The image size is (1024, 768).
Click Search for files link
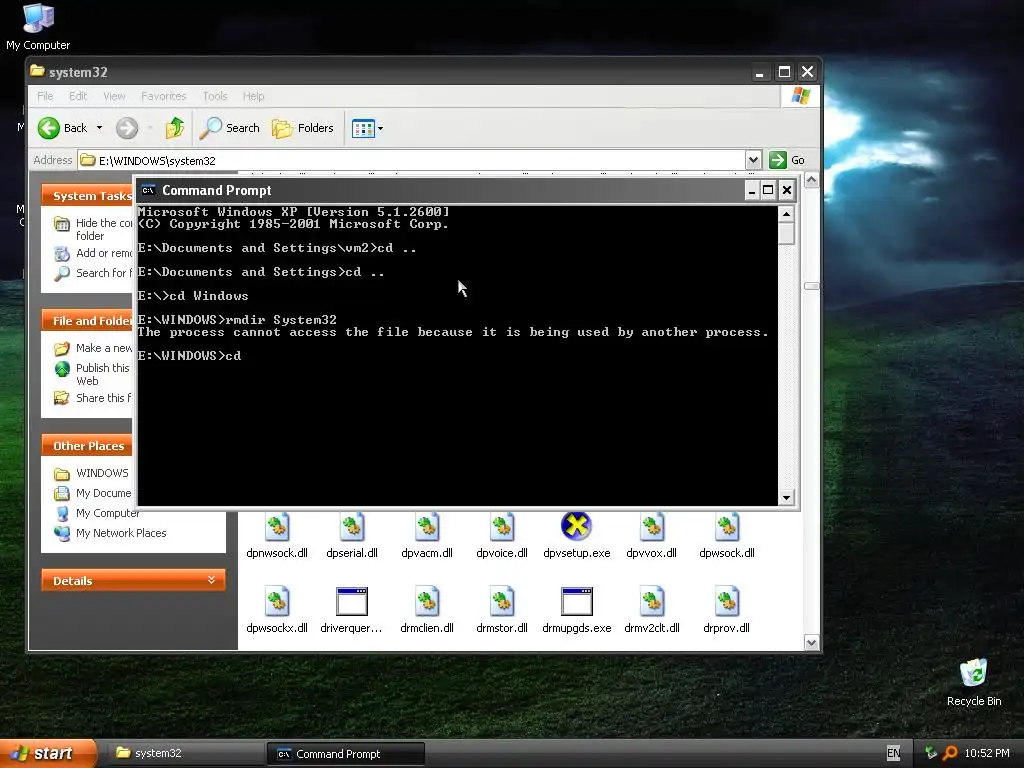103,273
